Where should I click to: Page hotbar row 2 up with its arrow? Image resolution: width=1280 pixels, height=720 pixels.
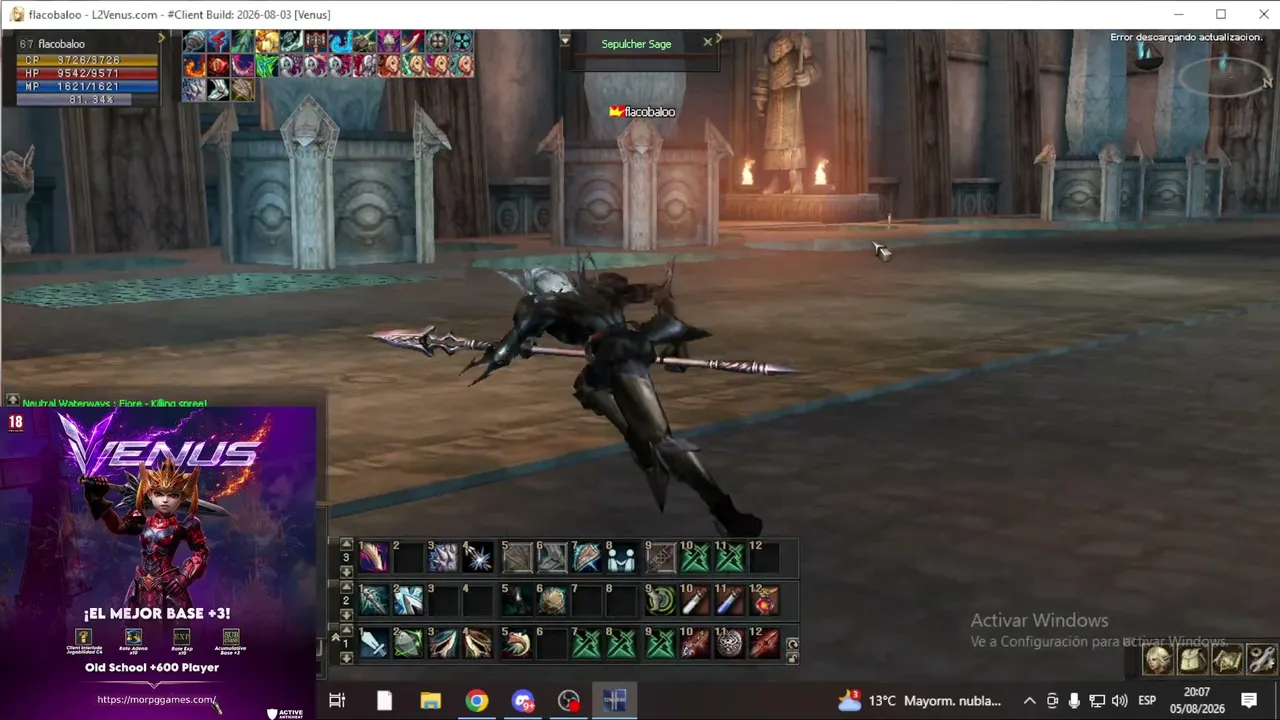point(347,587)
